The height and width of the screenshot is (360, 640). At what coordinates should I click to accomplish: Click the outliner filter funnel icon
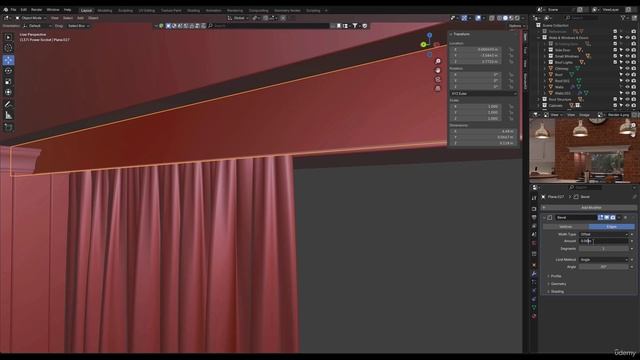[x=623, y=18]
